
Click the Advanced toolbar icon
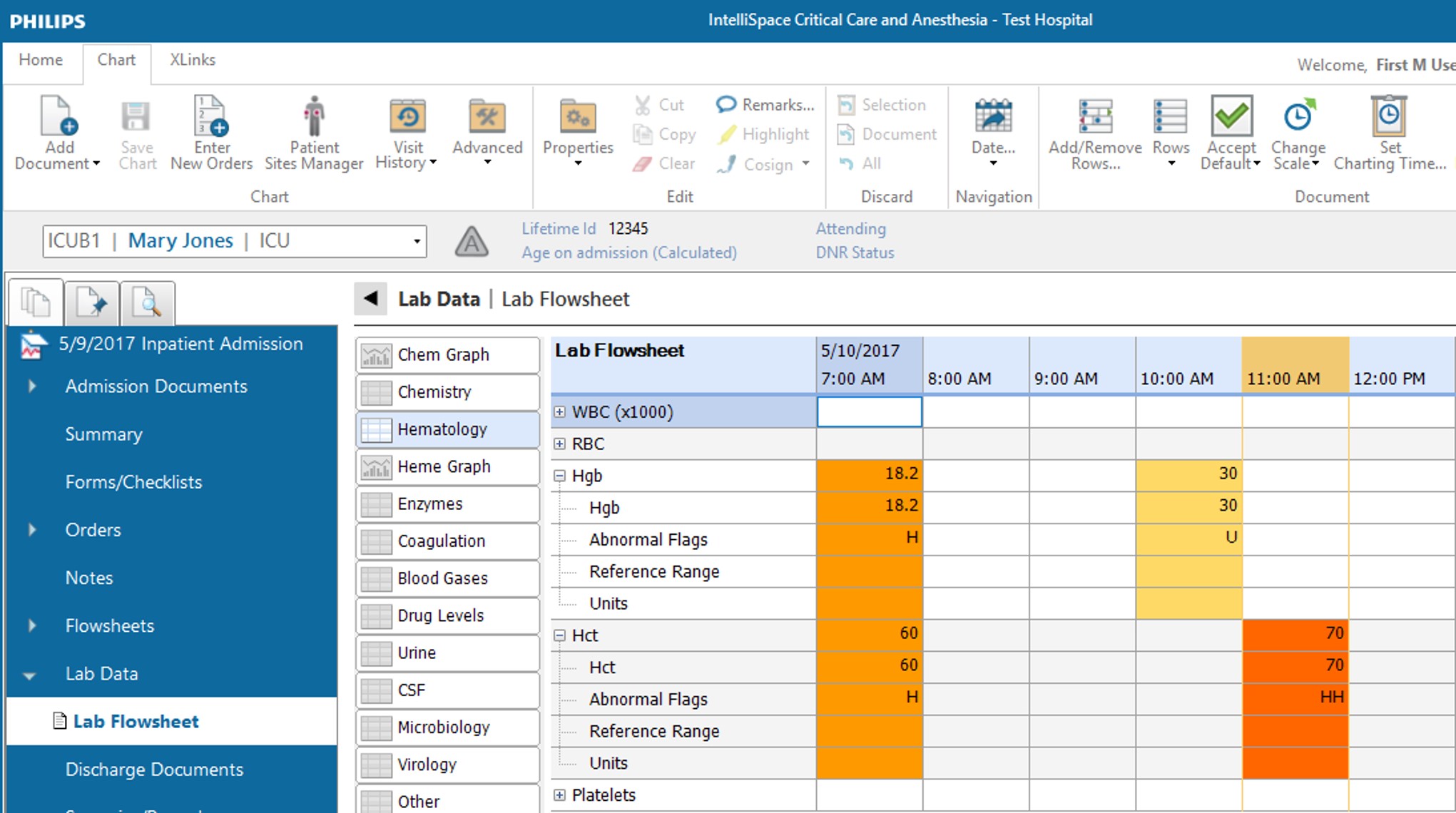[487, 116]
